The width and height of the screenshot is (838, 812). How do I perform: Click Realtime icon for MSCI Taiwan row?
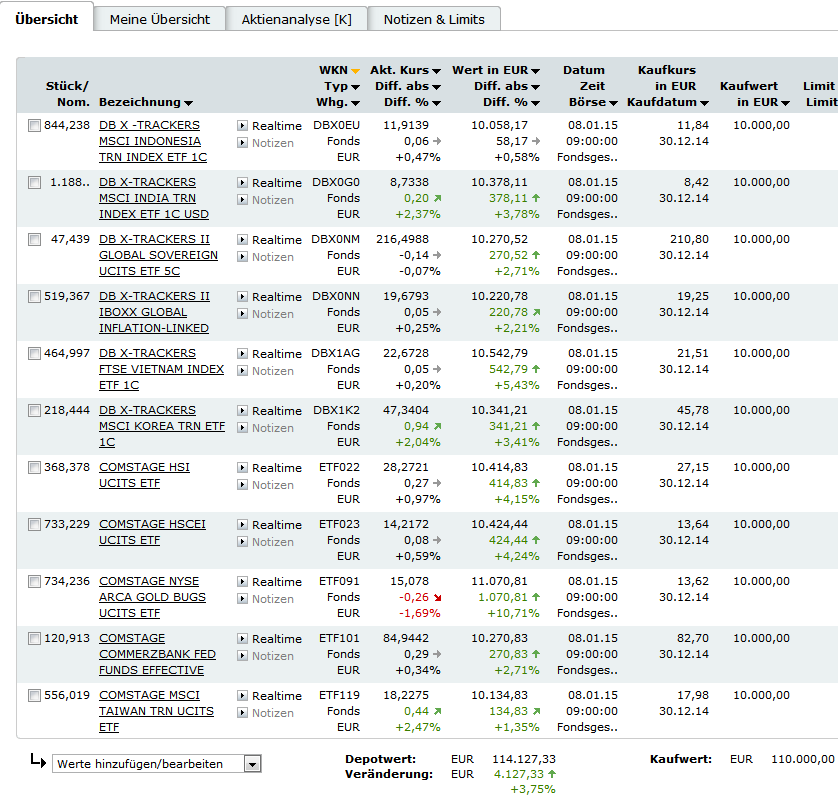pyautogui.click(x=242, y=695)
